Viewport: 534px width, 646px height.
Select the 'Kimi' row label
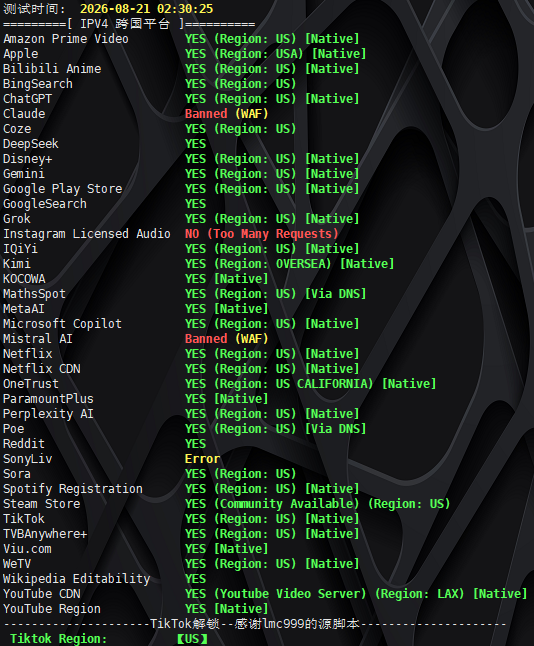[17, 264]
